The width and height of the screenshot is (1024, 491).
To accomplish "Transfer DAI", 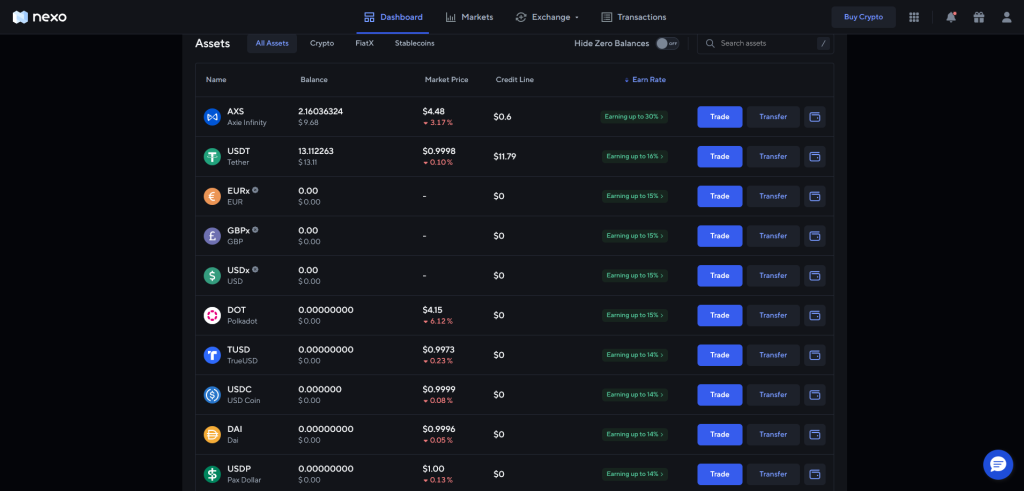I will (x=773, y=434).
